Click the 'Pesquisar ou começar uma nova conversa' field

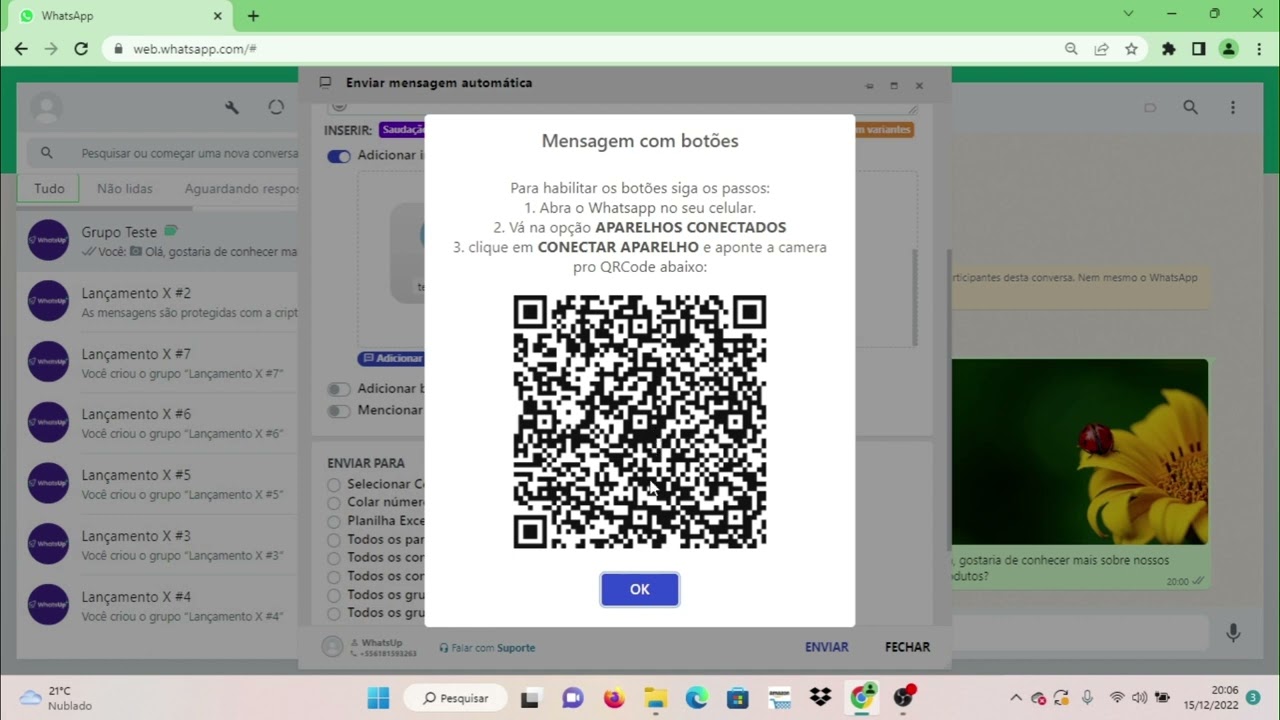(x=162, y=153)
